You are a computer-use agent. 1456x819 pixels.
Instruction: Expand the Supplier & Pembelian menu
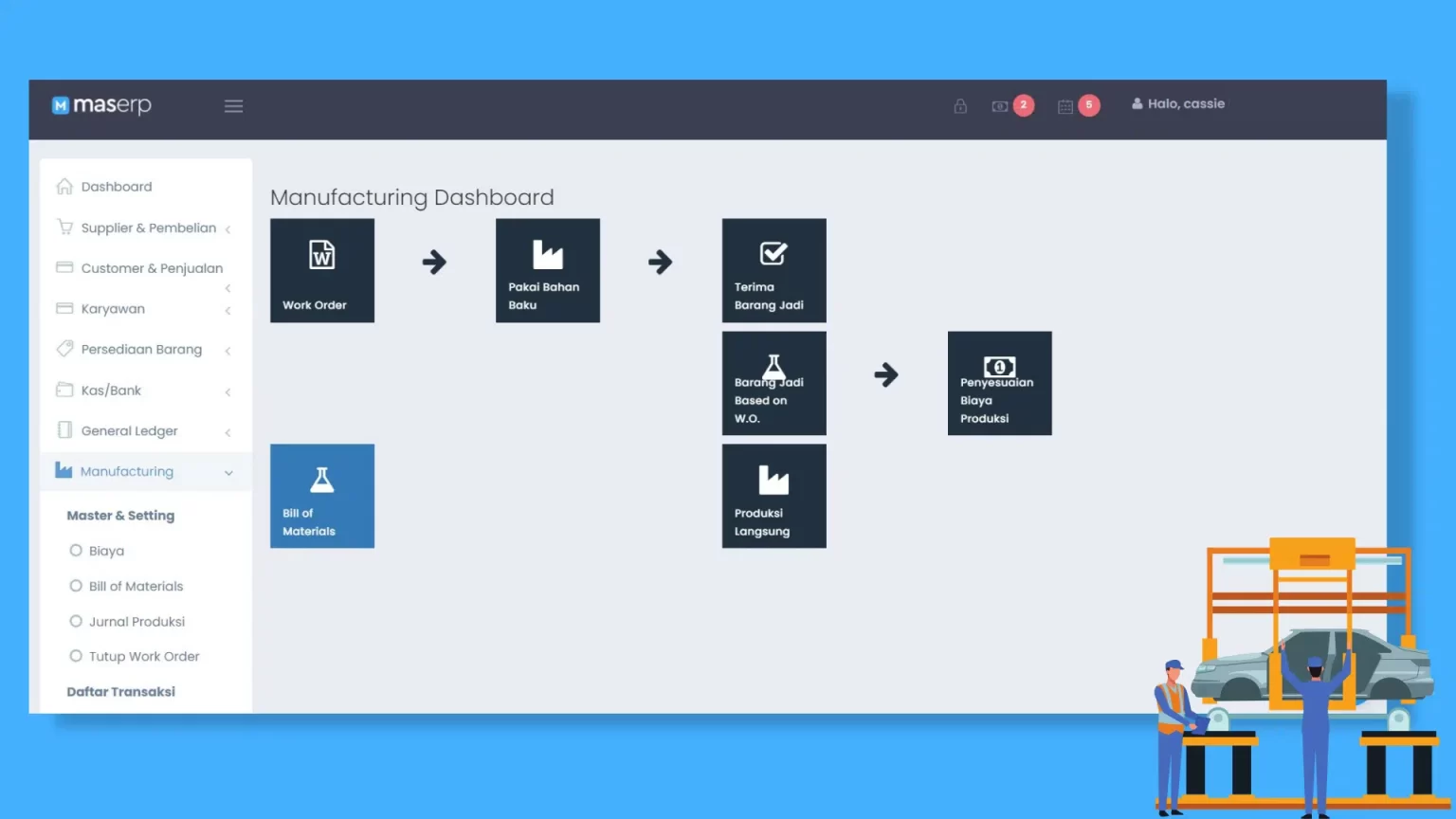coord(148,228)
